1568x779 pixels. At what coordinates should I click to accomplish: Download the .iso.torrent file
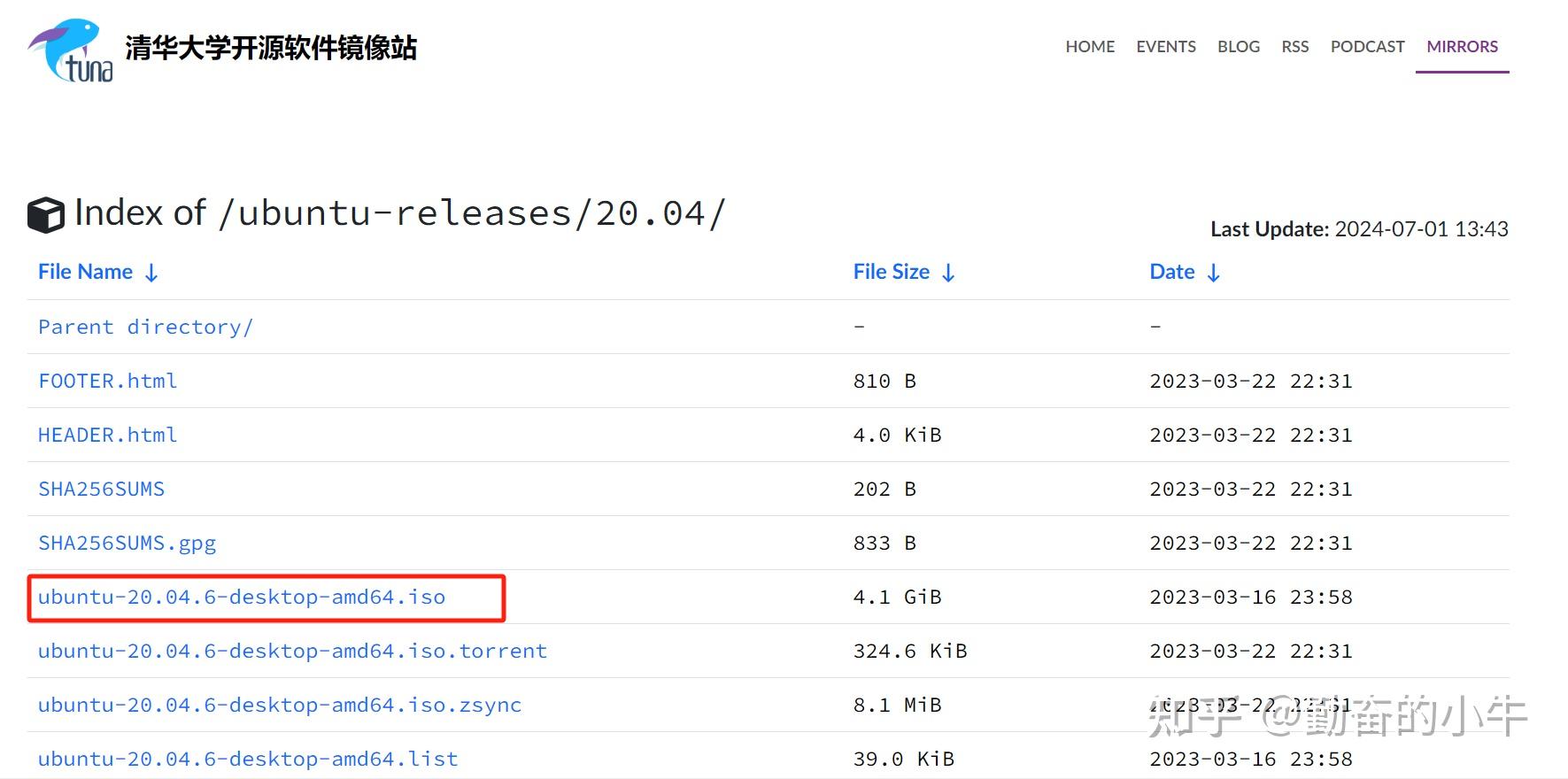[x=292, y=651]
